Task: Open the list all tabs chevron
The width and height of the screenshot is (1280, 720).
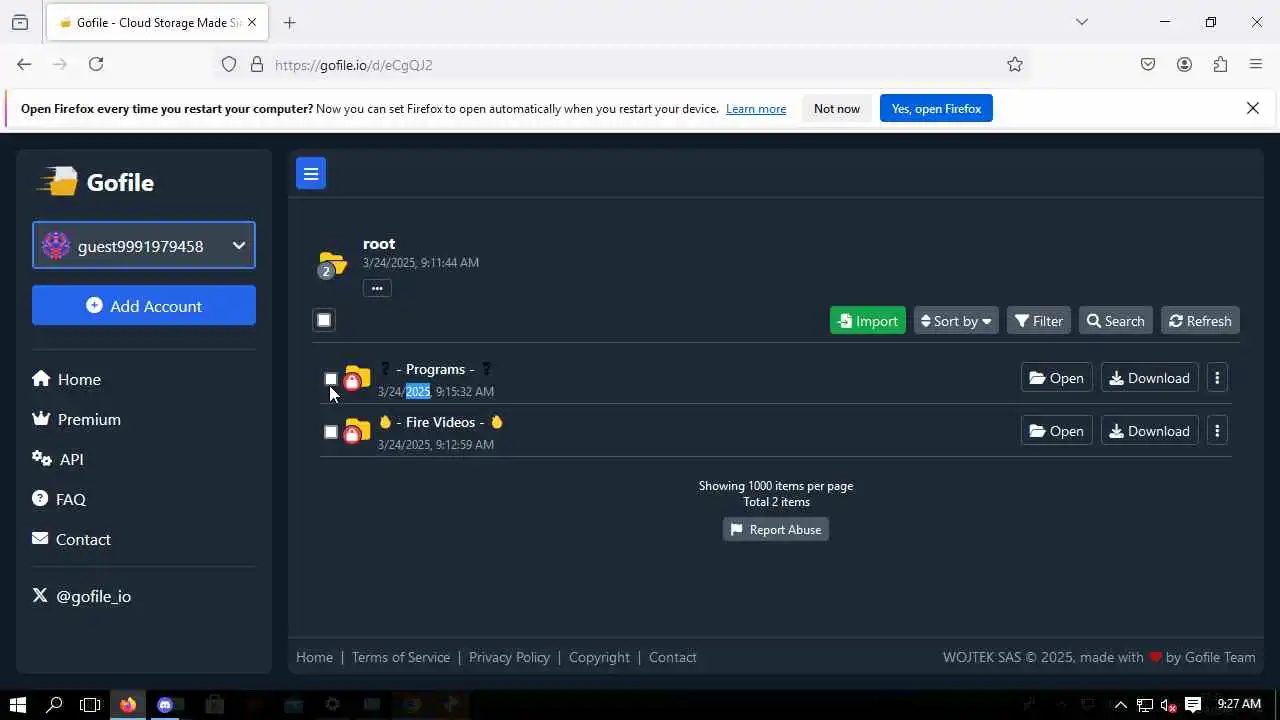Action: coord(1082,22)
